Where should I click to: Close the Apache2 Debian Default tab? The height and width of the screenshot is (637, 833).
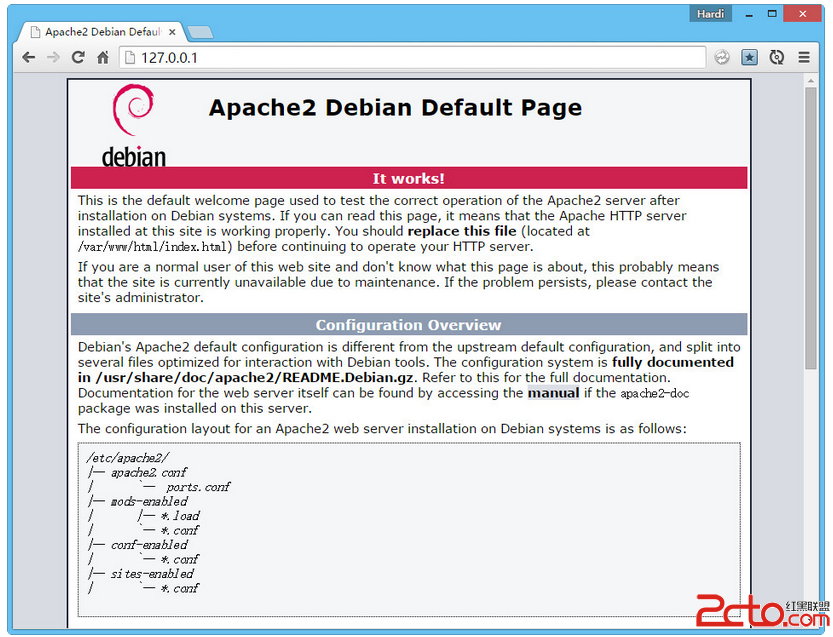(172, 32)
